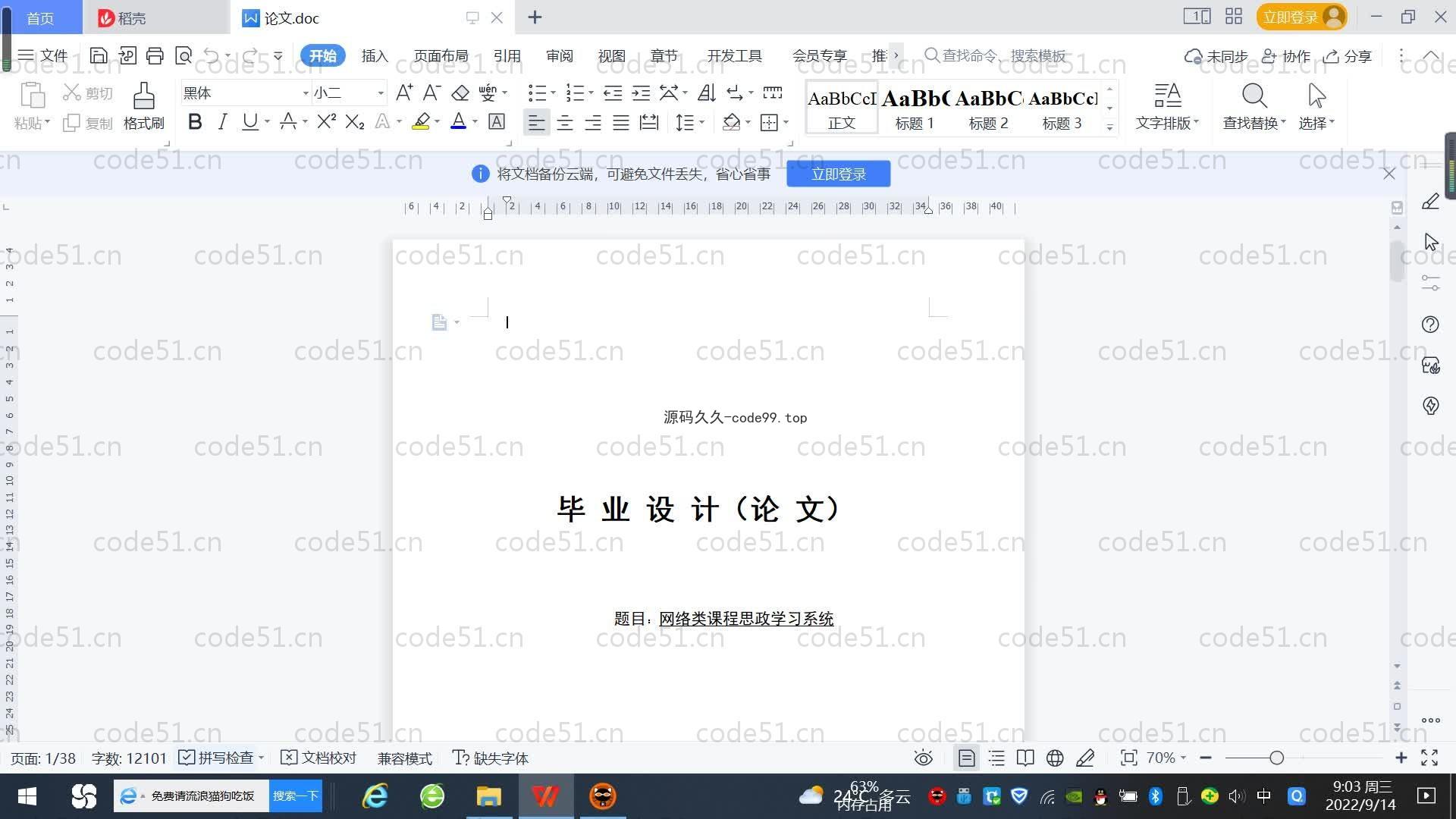Expand font color dropdown arrow
The height and width of the screenshot is (819, 1456).
click(x=475, y=122)
